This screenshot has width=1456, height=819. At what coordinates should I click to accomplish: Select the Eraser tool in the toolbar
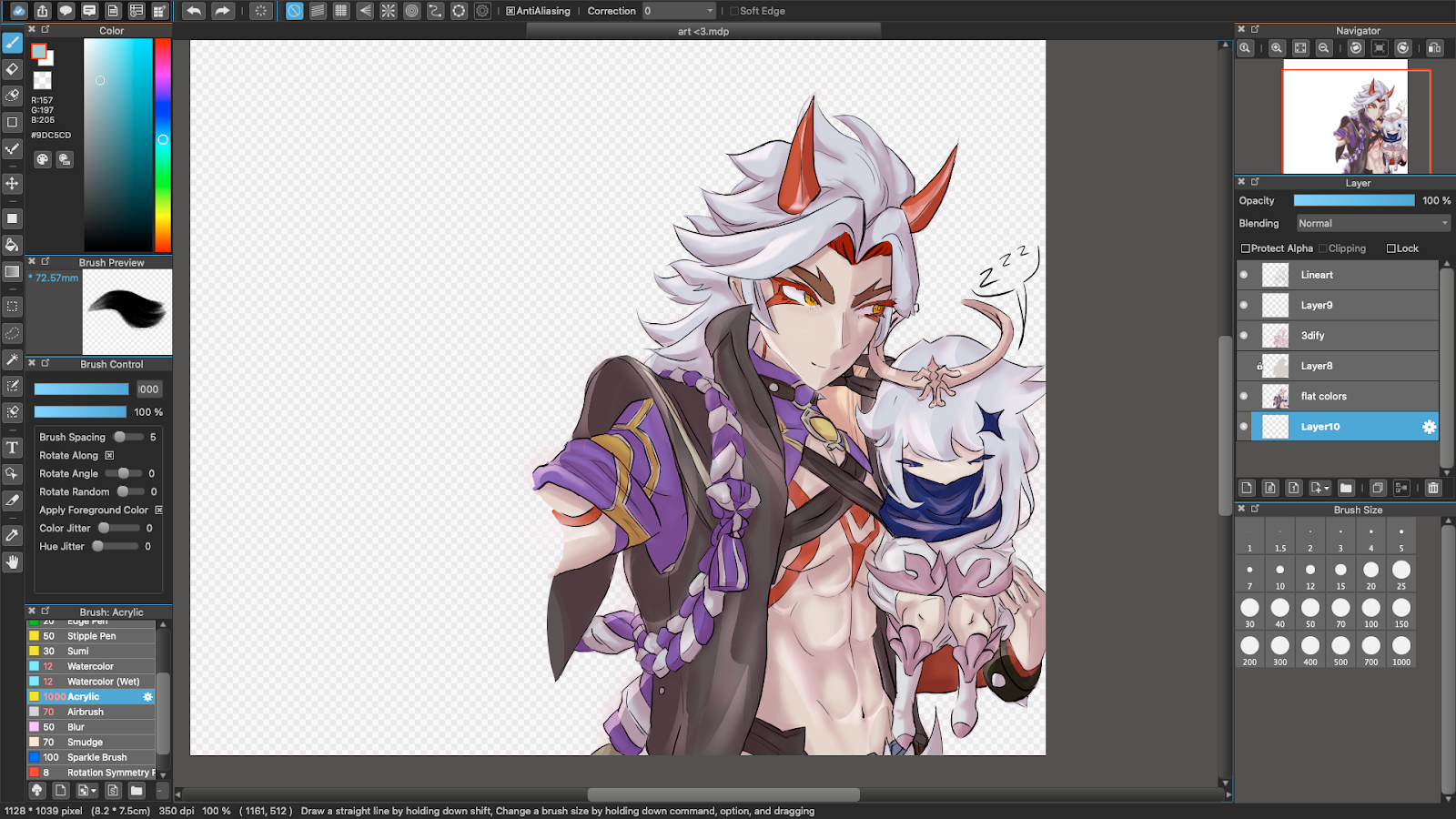tap(12, 69)
